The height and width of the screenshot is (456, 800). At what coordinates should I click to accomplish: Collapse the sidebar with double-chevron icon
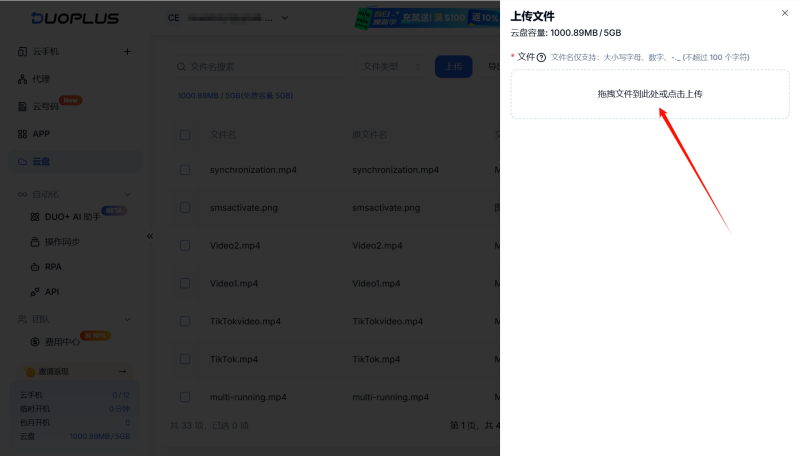pyautogui.click(x=150, y=236)
